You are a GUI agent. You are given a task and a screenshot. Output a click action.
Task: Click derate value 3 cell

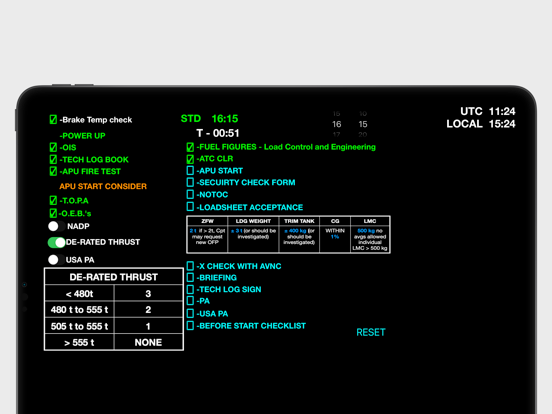point(148,293)
